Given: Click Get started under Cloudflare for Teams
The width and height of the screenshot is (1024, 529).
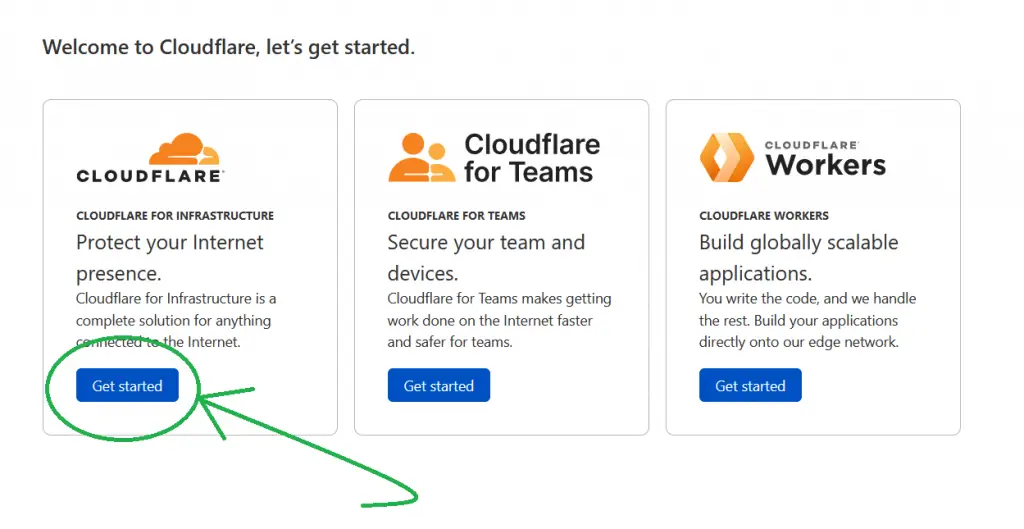Looking at the screenshot, I should [x=439, y=385].
